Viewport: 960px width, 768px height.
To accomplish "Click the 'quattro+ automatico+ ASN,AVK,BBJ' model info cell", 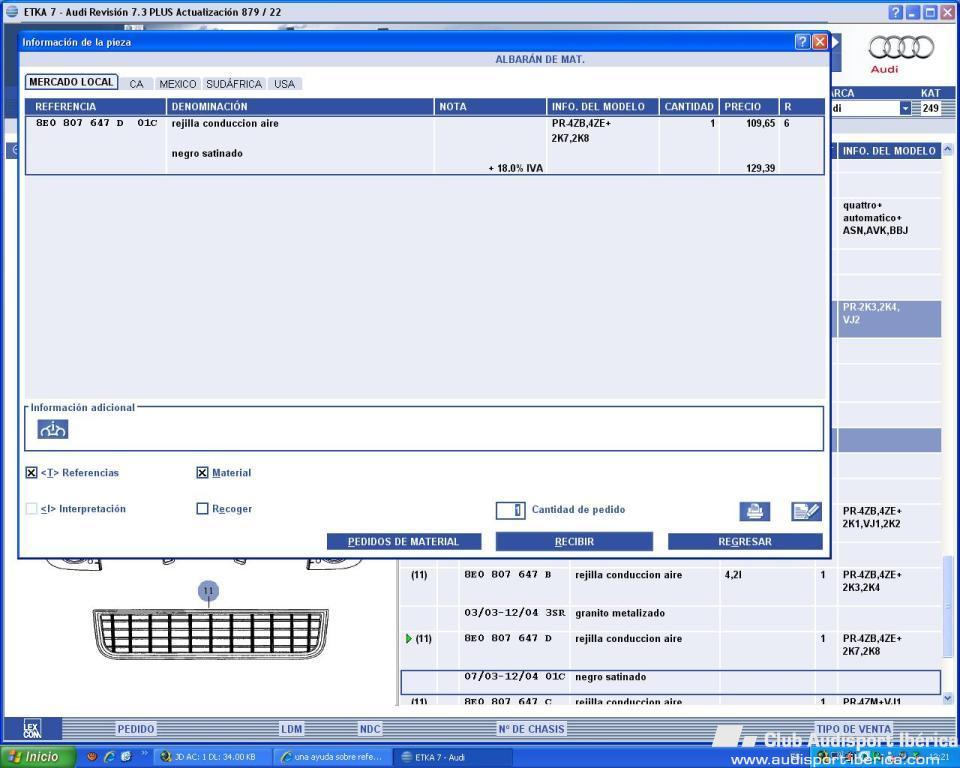I will 889,223.
